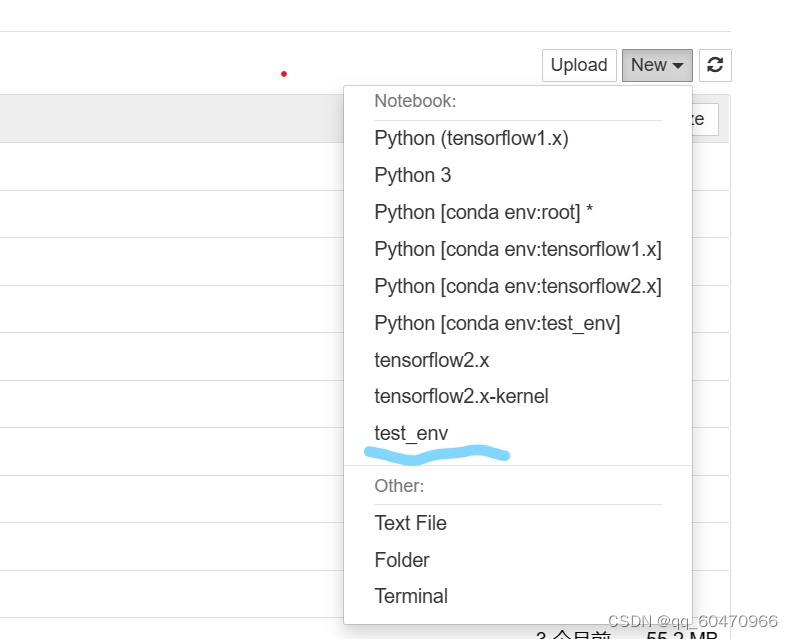Create a Python (tensorflow1.x) notebook
This screenshot has height=639, width=793.
tap(471, 138)
